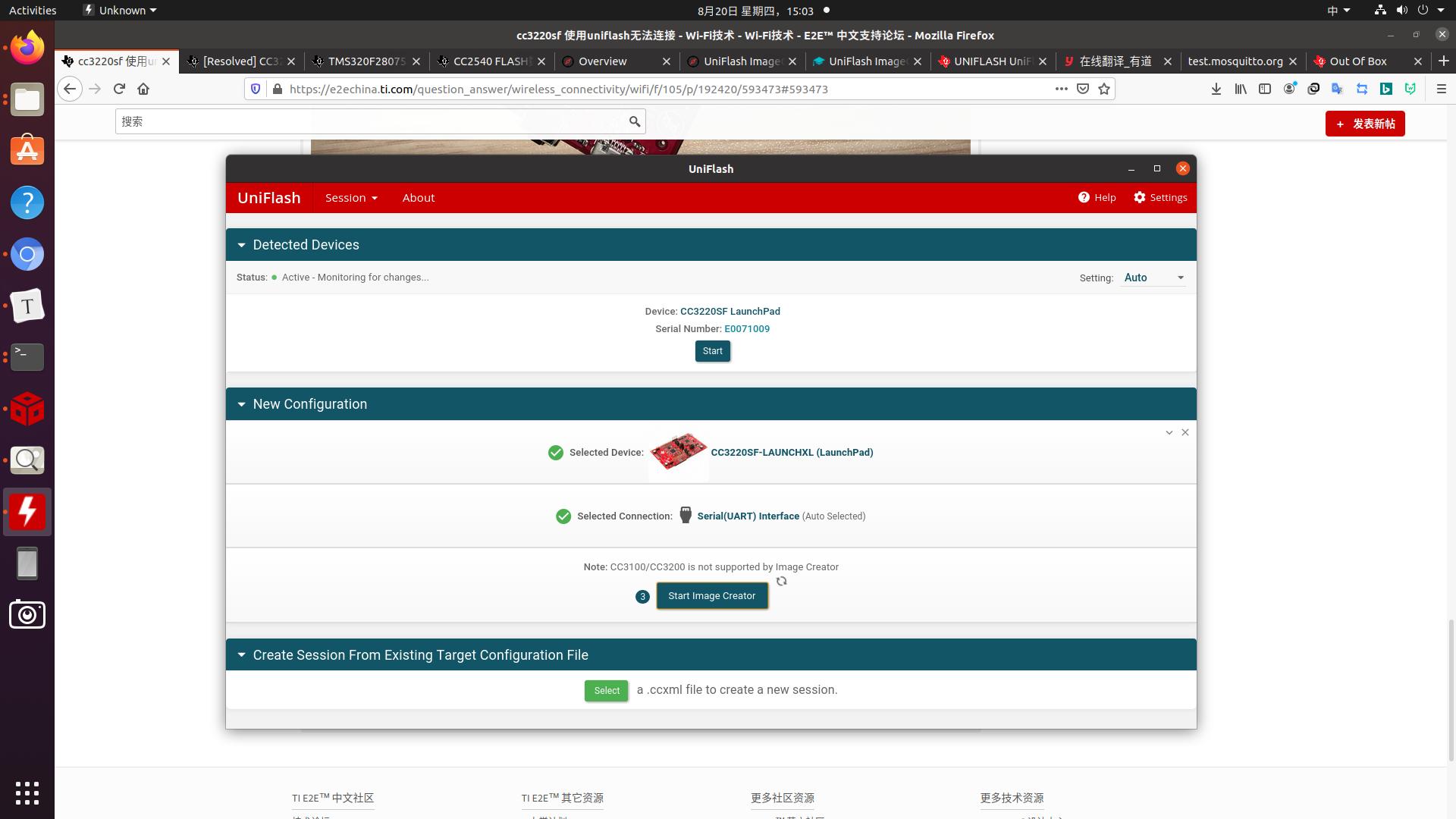Open the About menu item
The height and width of the screenshot is (819, 1456).
[x=418, y=198]
